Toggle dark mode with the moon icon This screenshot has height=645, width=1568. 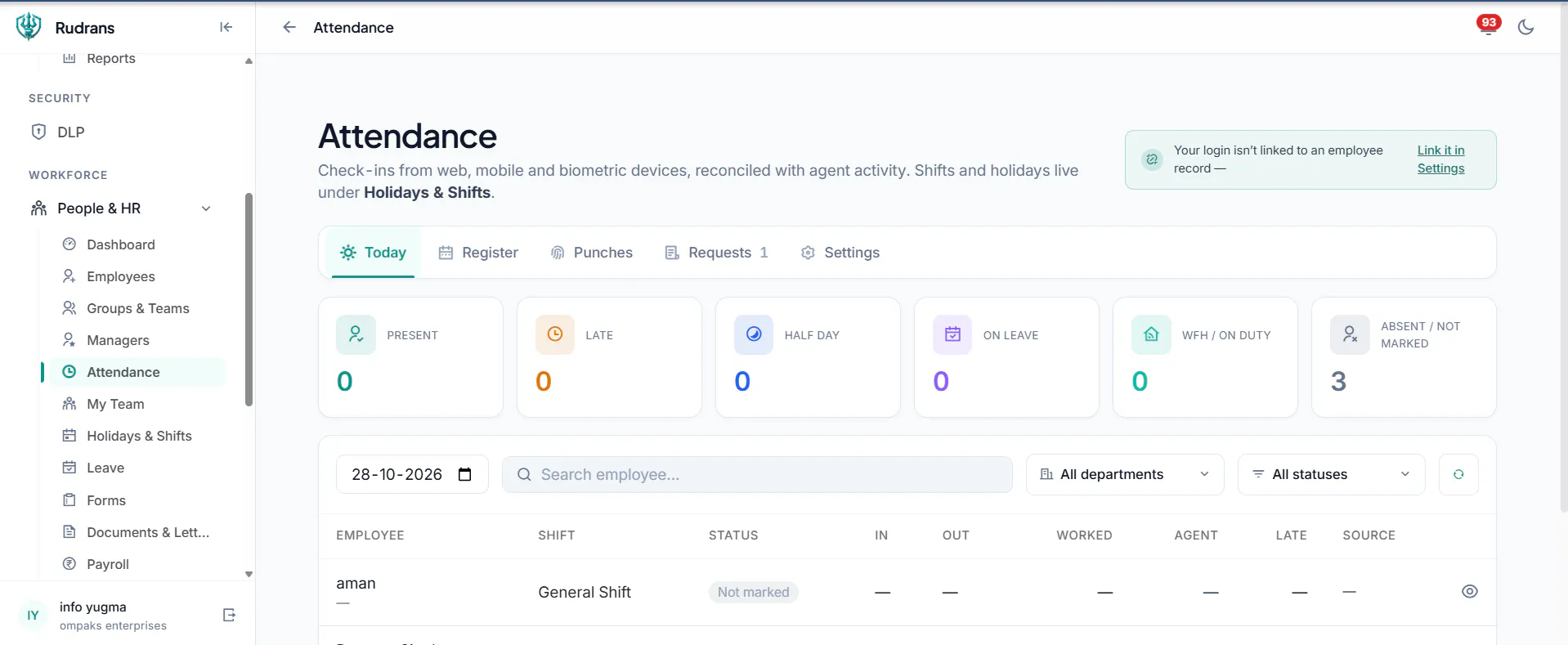point(1525,27)
